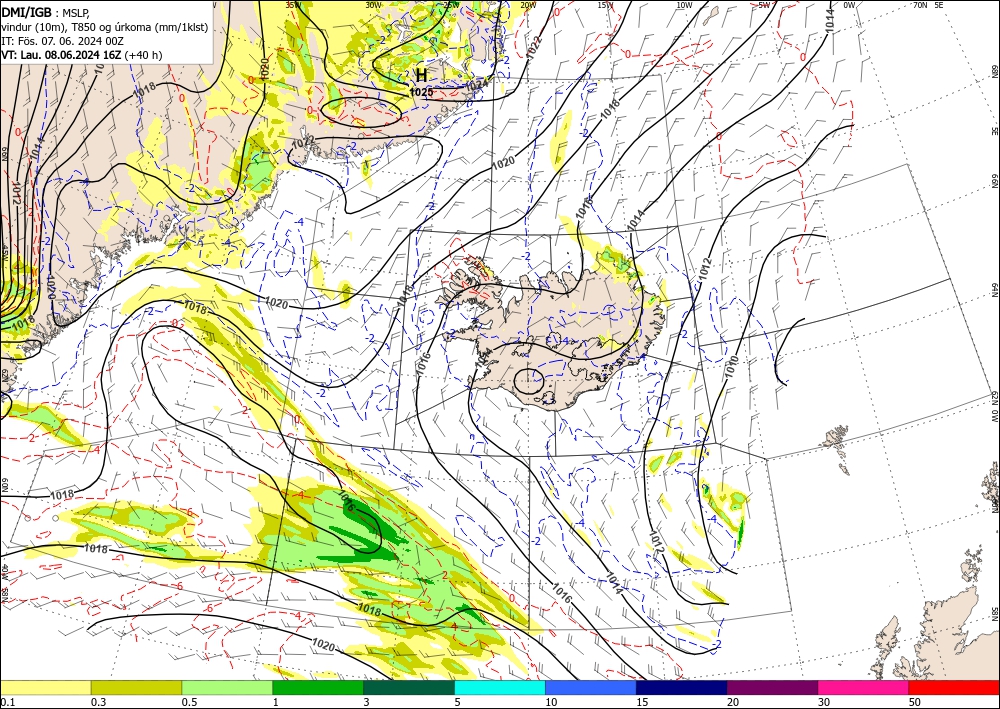Screen dimensions: 1000x709
Task: Click the '70N 5E' corner coordinate label
Action: [928, 4]
